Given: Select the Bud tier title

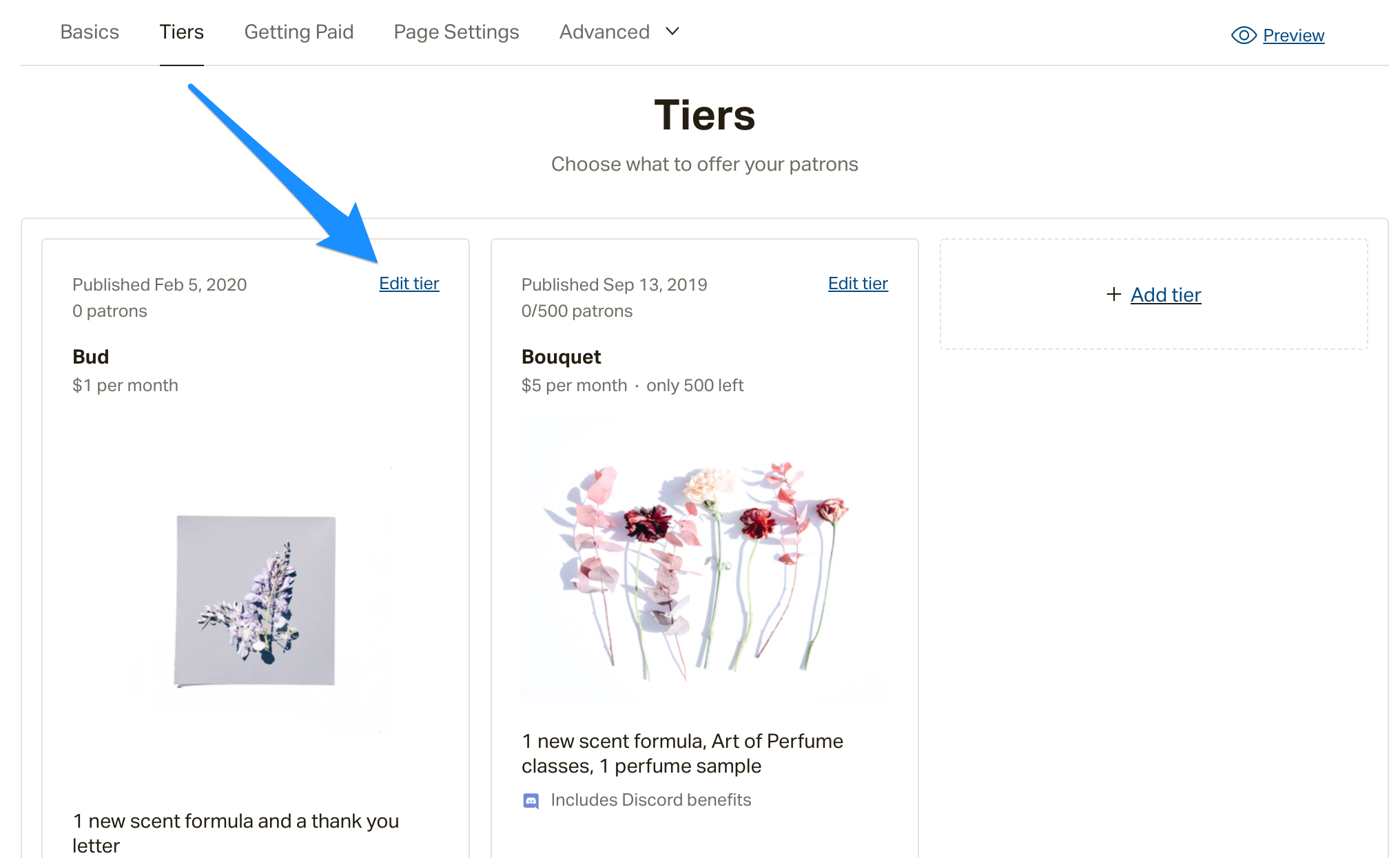Looking at the screenshot, I should (91, 357).
